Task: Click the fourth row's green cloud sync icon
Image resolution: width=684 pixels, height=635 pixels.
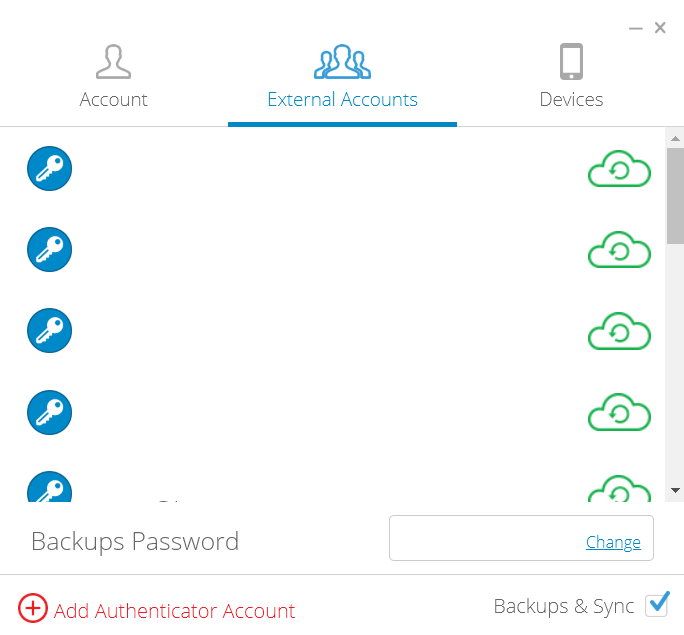Action: pos(619,412)
